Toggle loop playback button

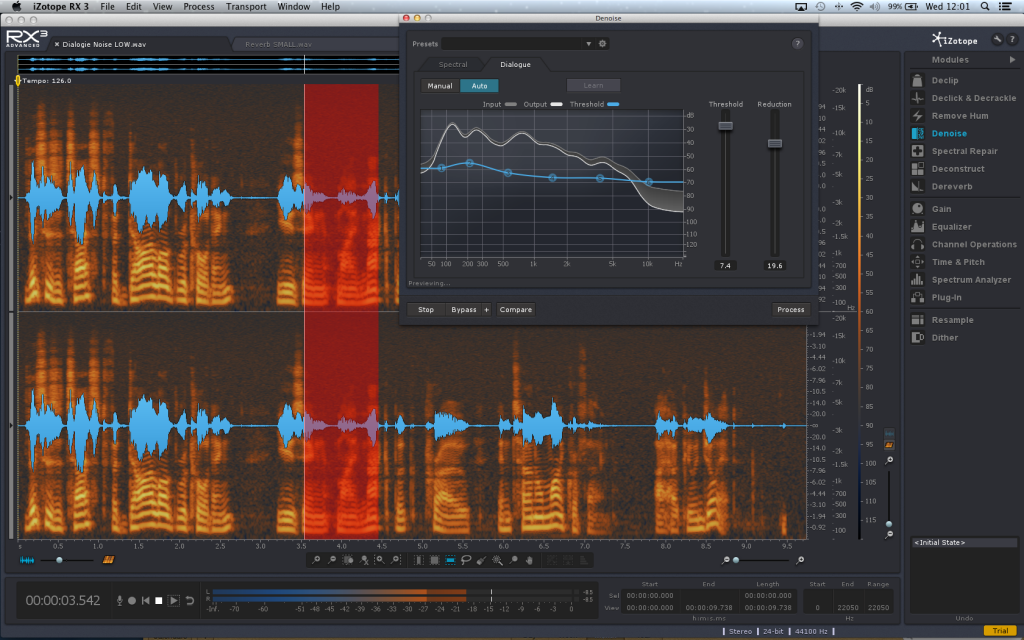189,600
